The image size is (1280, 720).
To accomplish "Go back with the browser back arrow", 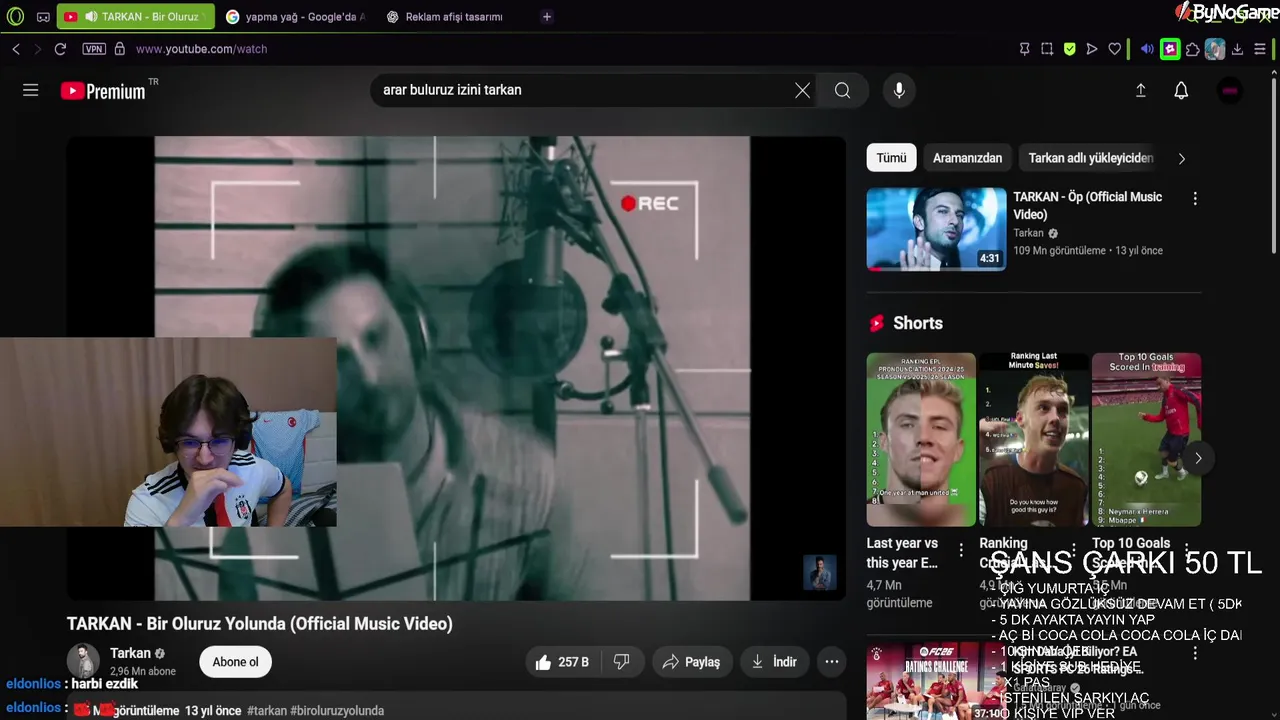I will [x=16, y=49].
